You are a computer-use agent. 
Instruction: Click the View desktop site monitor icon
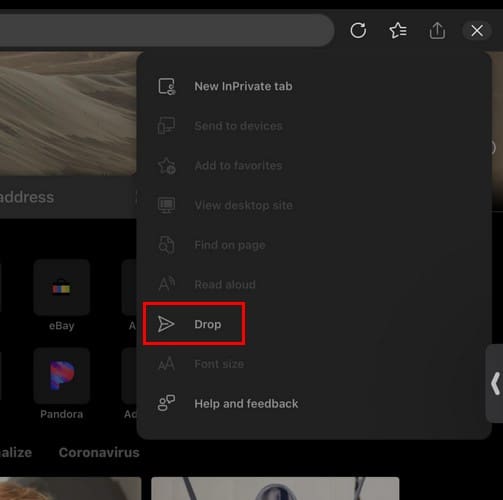coord(166,205)
